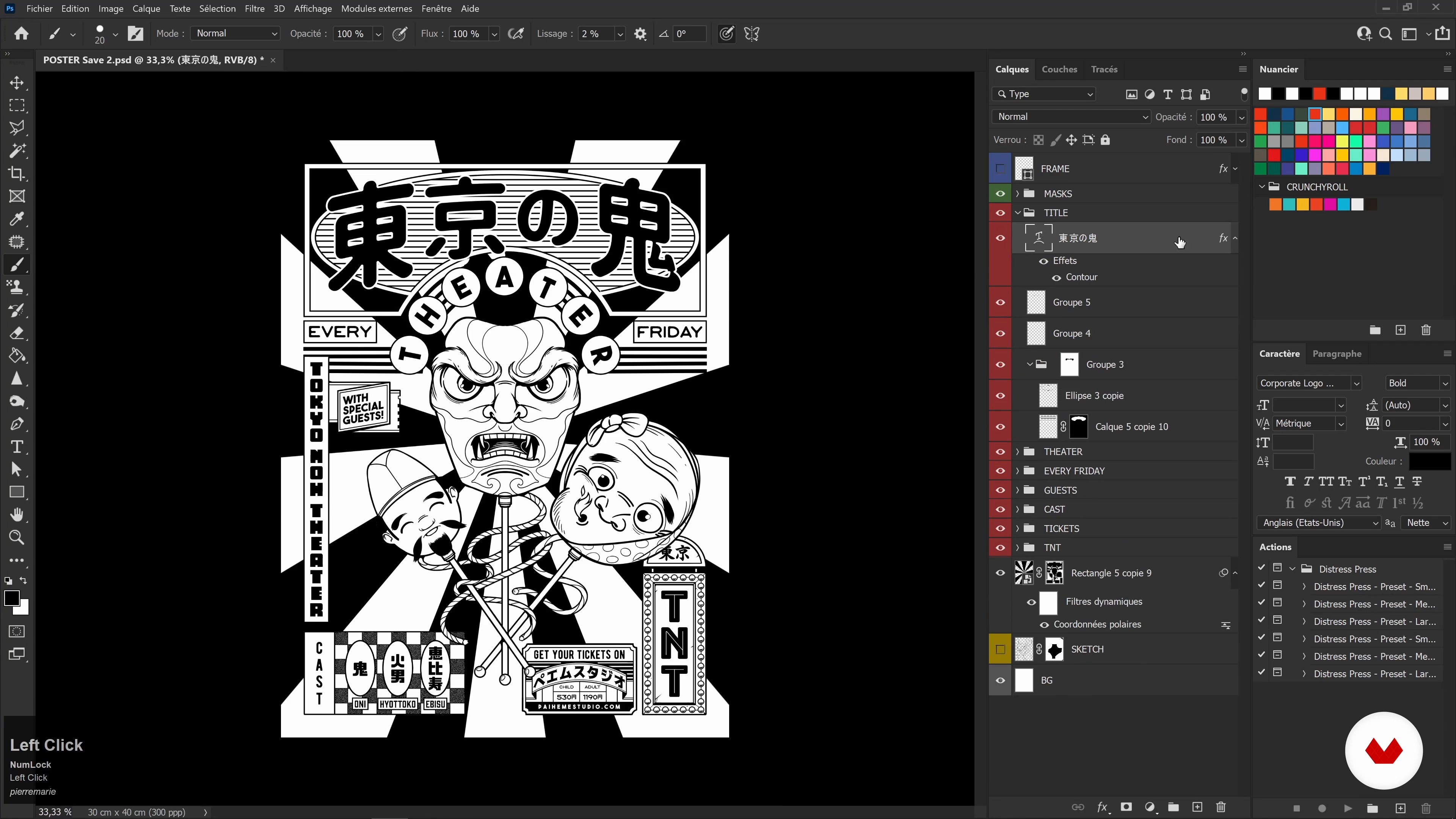Pick the orange CRUNCHYROLL swatch

click(1275, 205)
